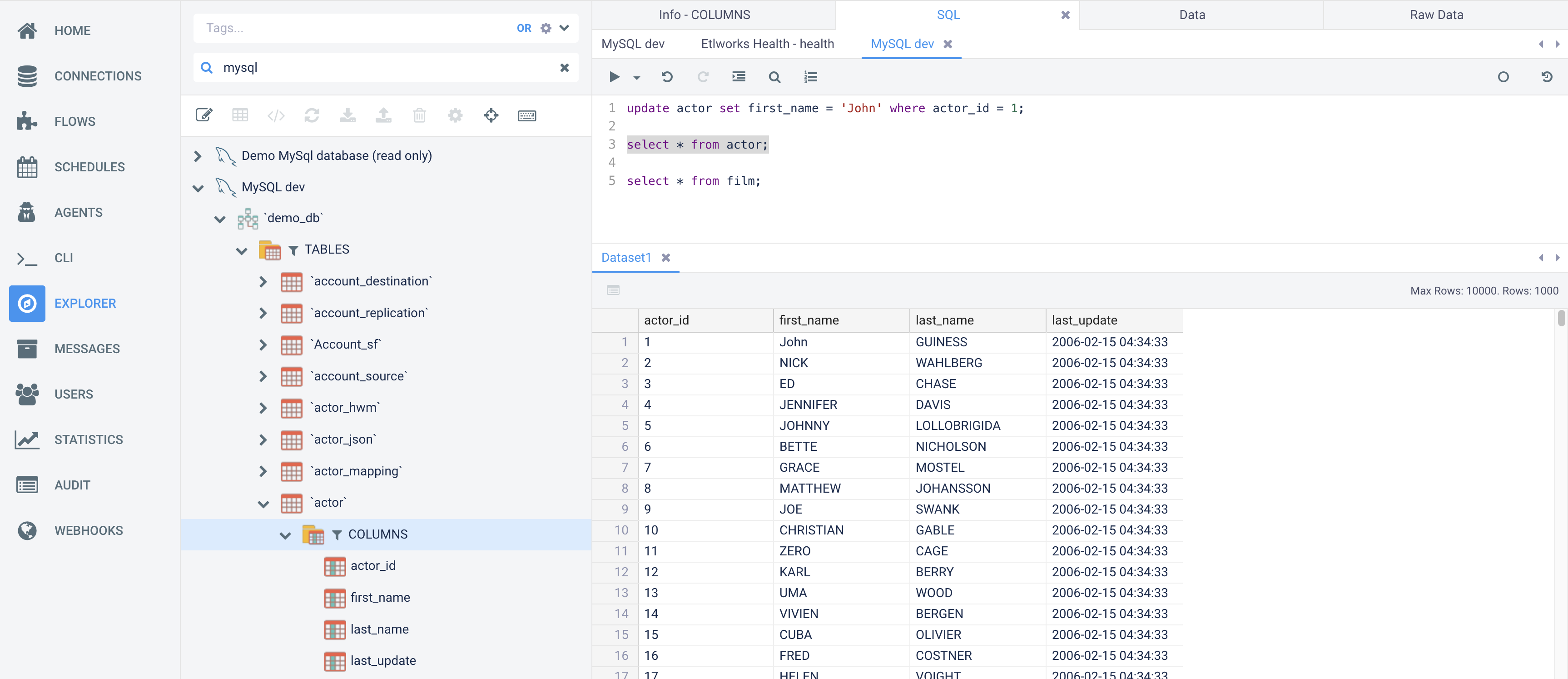The image size is (1568, 679).
Task: Collapse the MySQL dev connection node
Action: 198,188
